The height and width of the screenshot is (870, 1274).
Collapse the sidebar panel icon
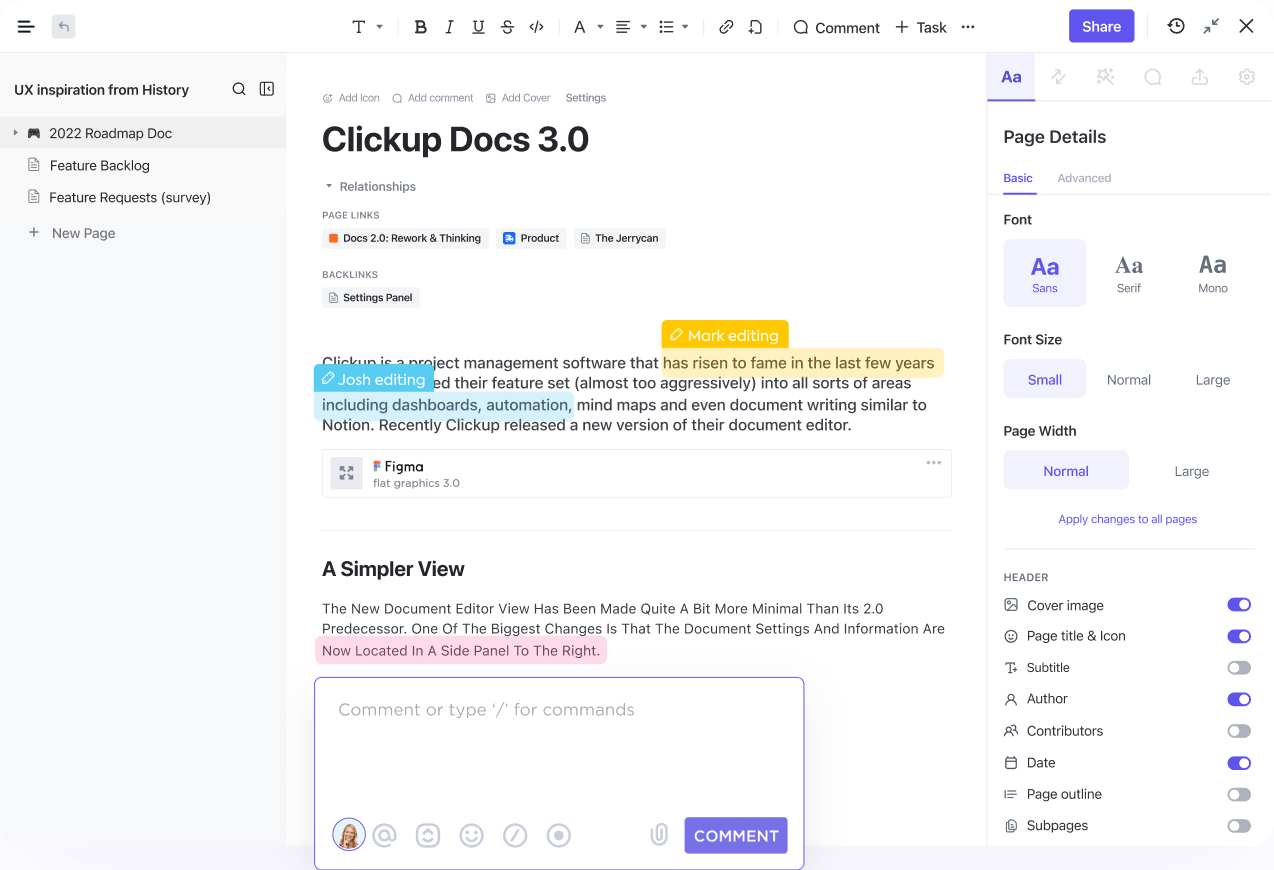coord(267,89)
